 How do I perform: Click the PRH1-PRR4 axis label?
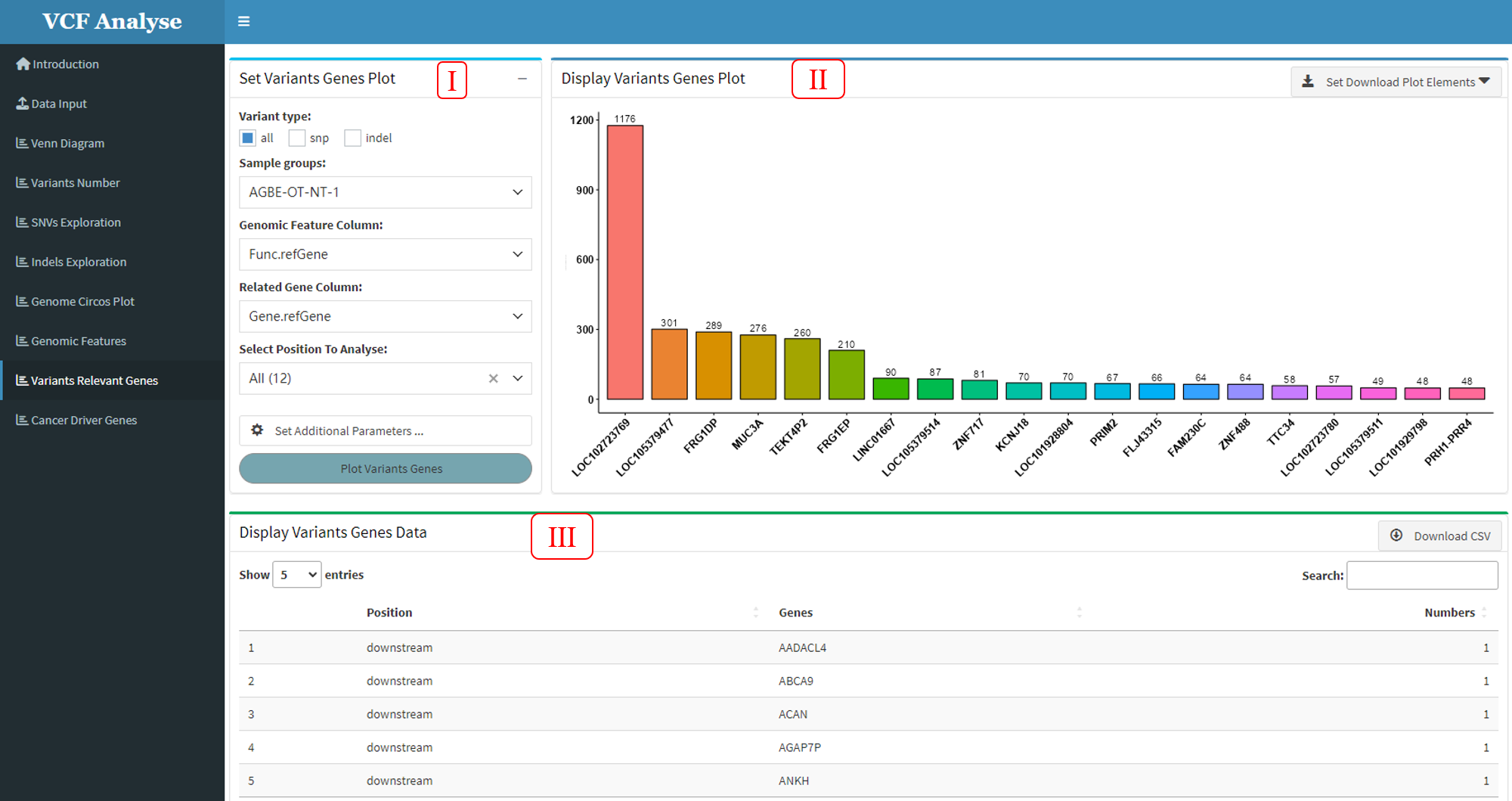(1448, 442)
